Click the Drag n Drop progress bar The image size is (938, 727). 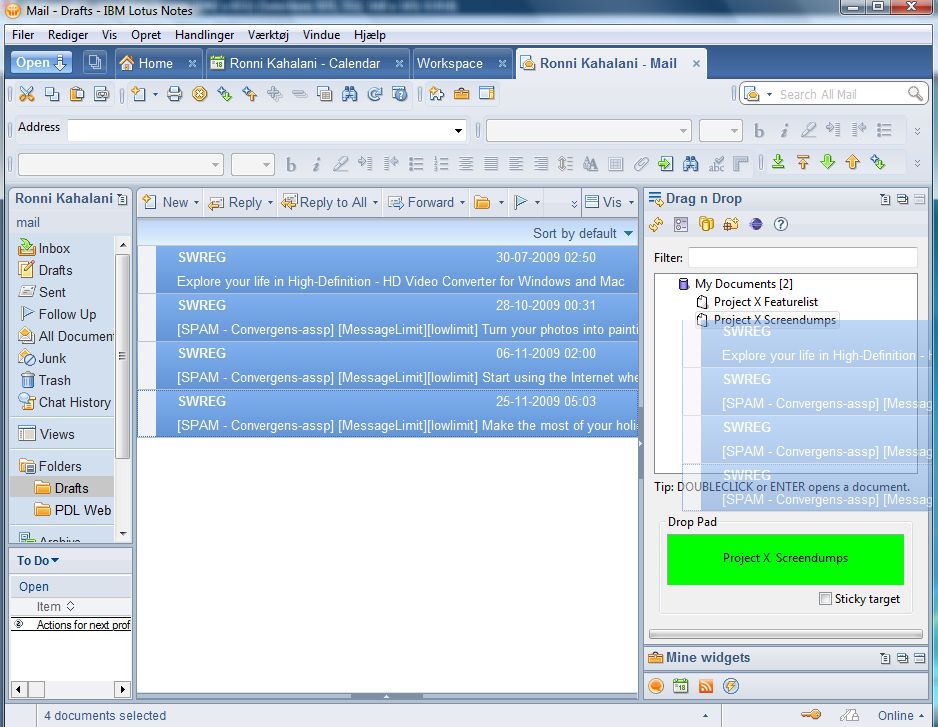(785, 633)
